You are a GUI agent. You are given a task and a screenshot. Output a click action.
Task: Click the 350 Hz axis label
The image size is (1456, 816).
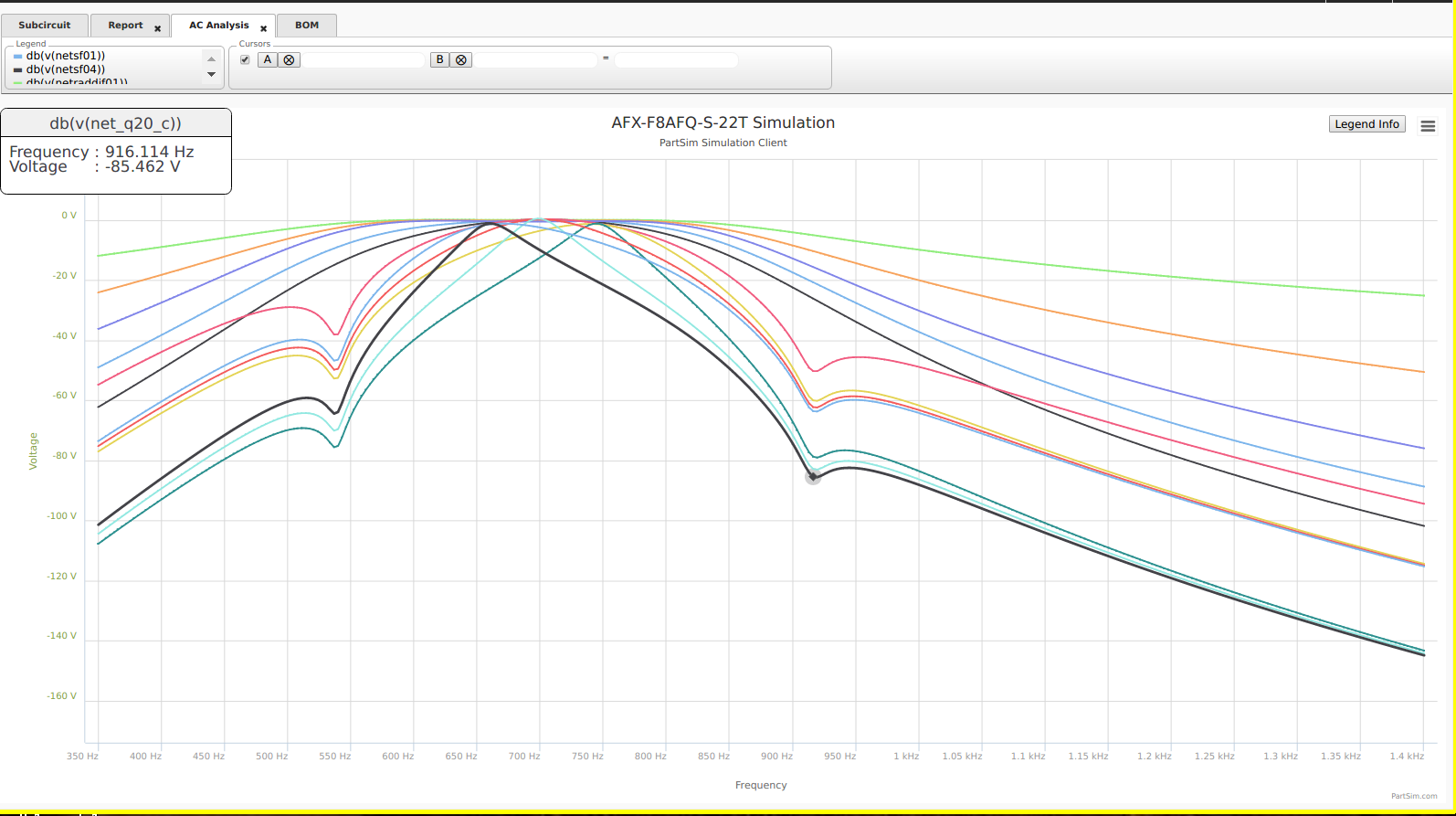[82, 757]
